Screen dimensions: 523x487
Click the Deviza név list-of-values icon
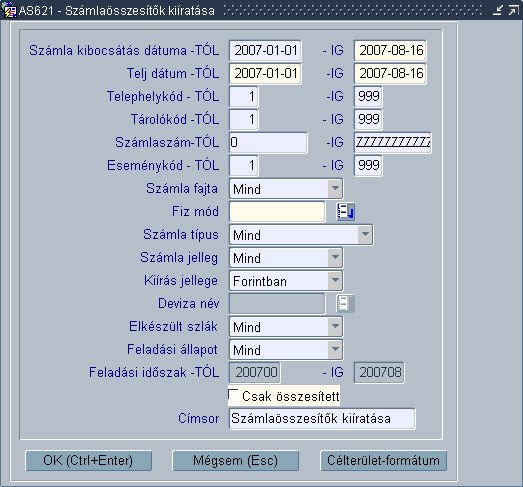[x=346, y=304]
